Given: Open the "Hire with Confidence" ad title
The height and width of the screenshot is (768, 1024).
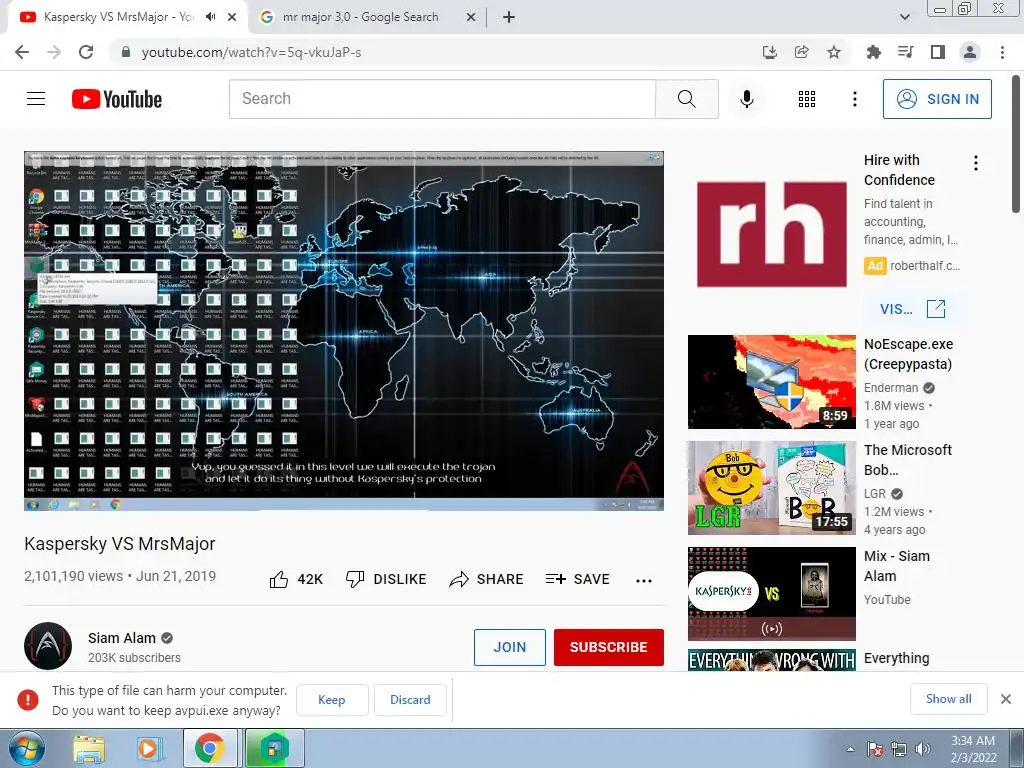Looking at the screenshot, I should click(x=899, y=170).
